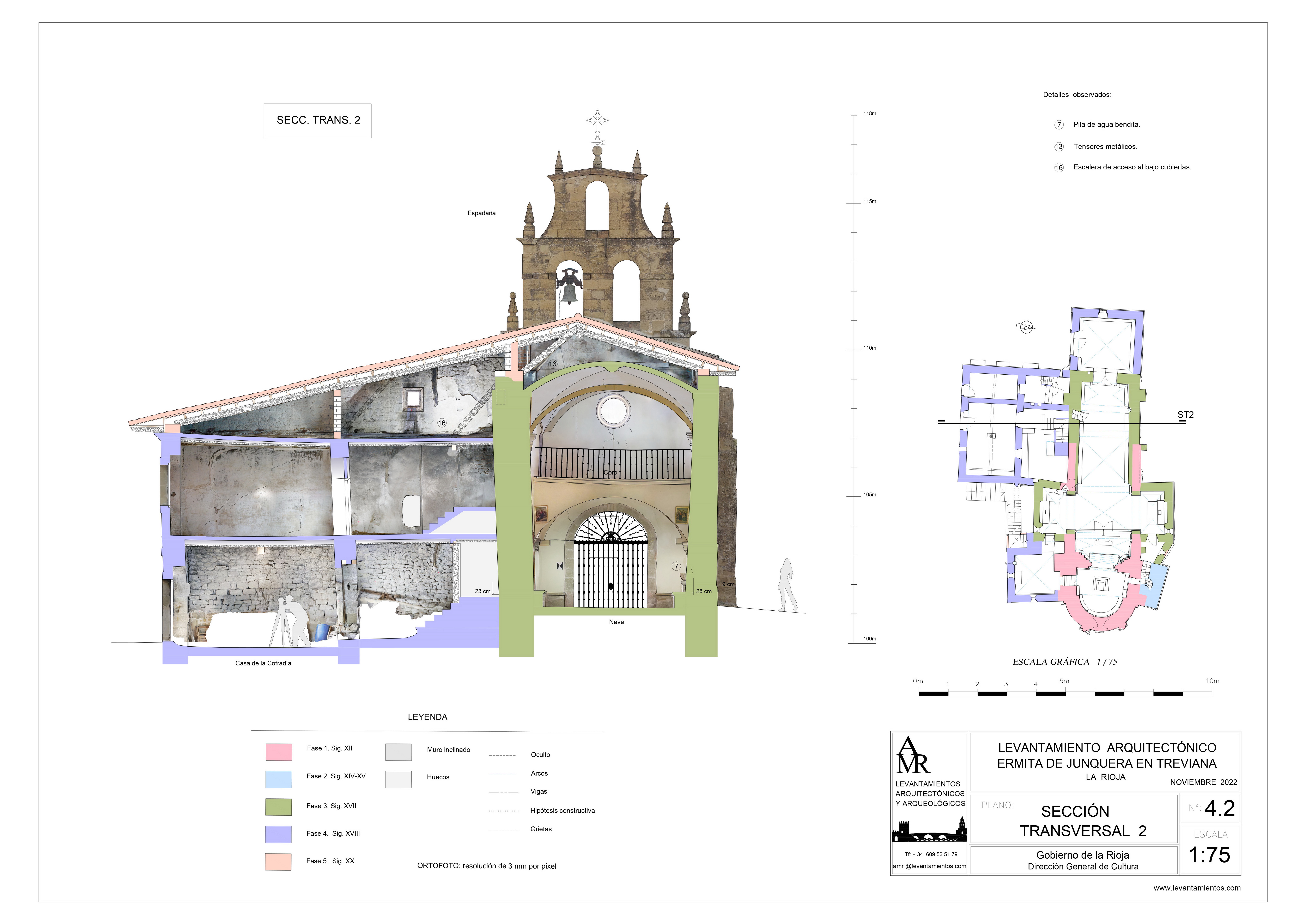Click circled number 16 in attic section
1306x924 pixels.
coord(442,423)
